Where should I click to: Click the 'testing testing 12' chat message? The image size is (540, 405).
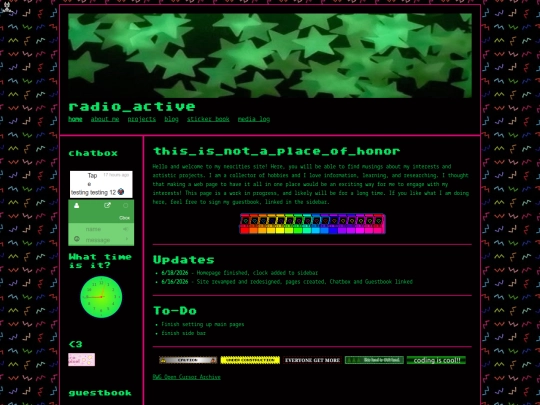click(94, 193)
